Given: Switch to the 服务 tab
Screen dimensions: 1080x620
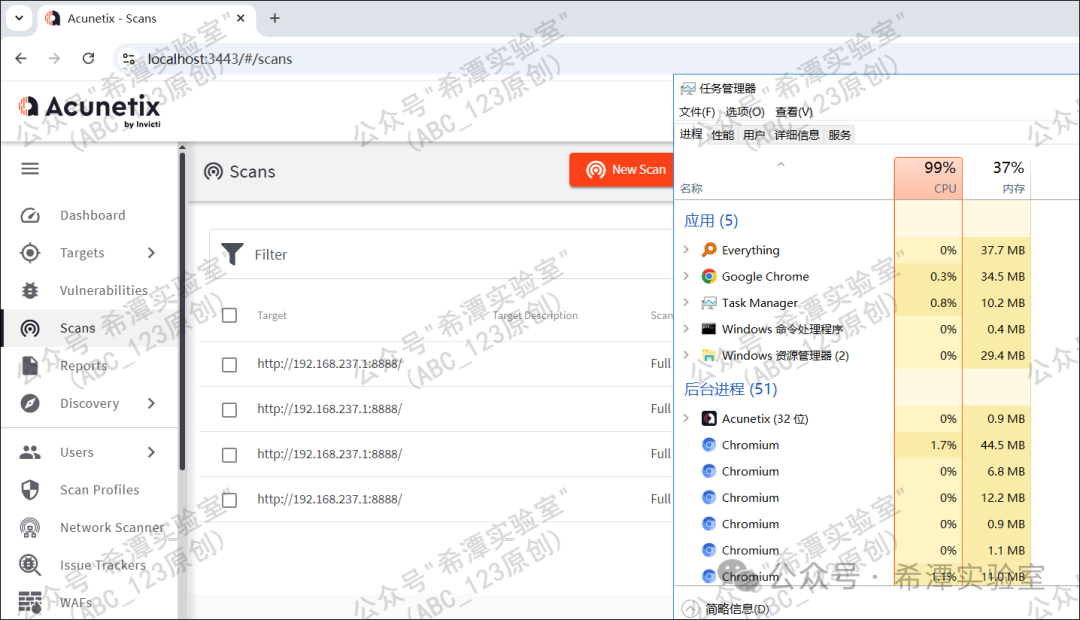Looking at the screenshot, I should [840, 135].
